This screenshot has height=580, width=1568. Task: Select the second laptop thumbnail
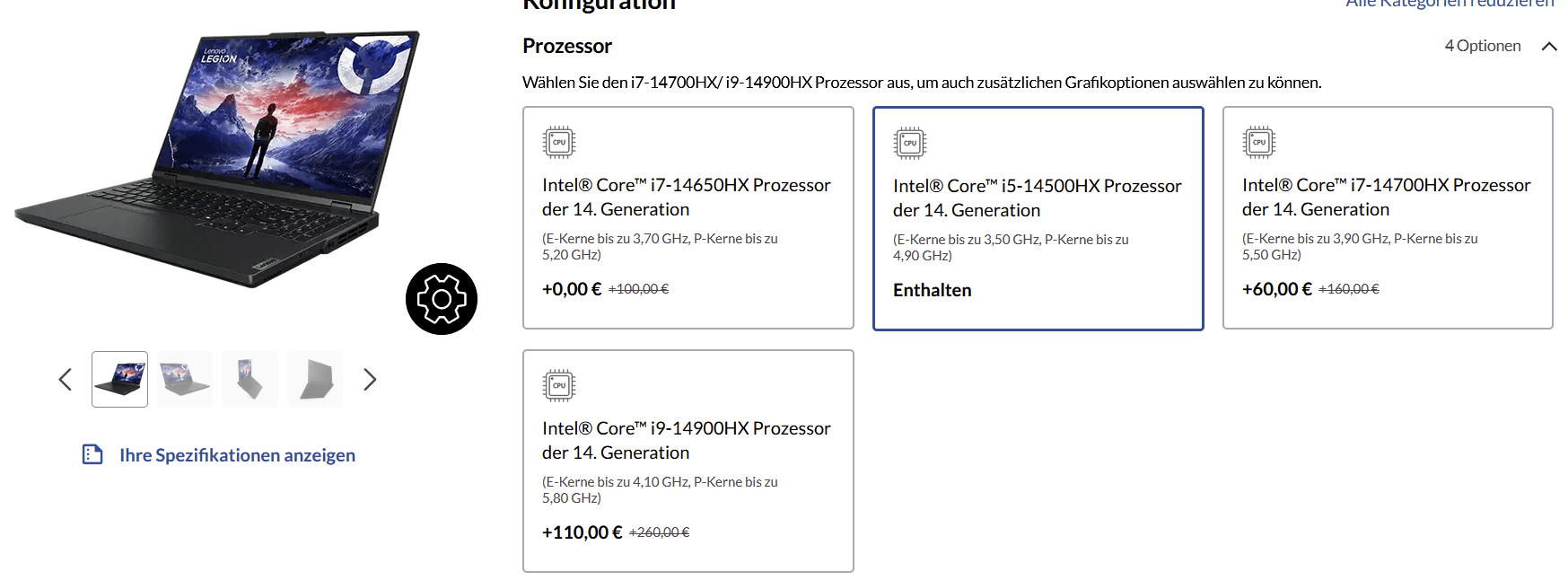tap(185, 380)
